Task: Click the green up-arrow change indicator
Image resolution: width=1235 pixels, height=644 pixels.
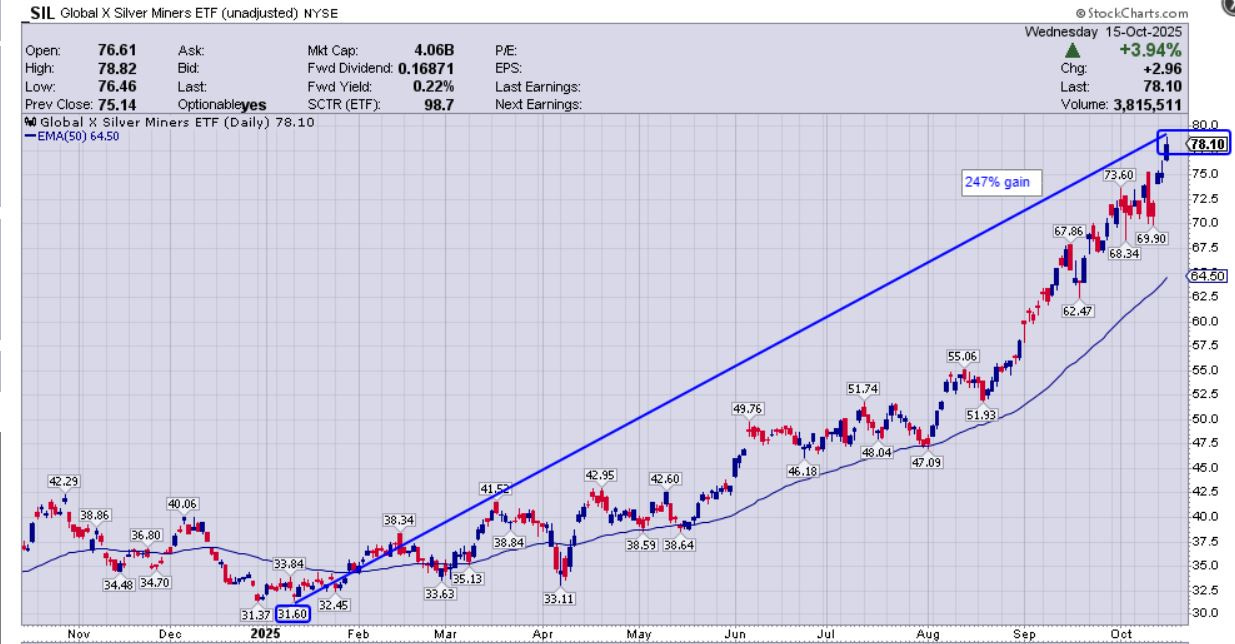Action: [x=1071, y=50]
